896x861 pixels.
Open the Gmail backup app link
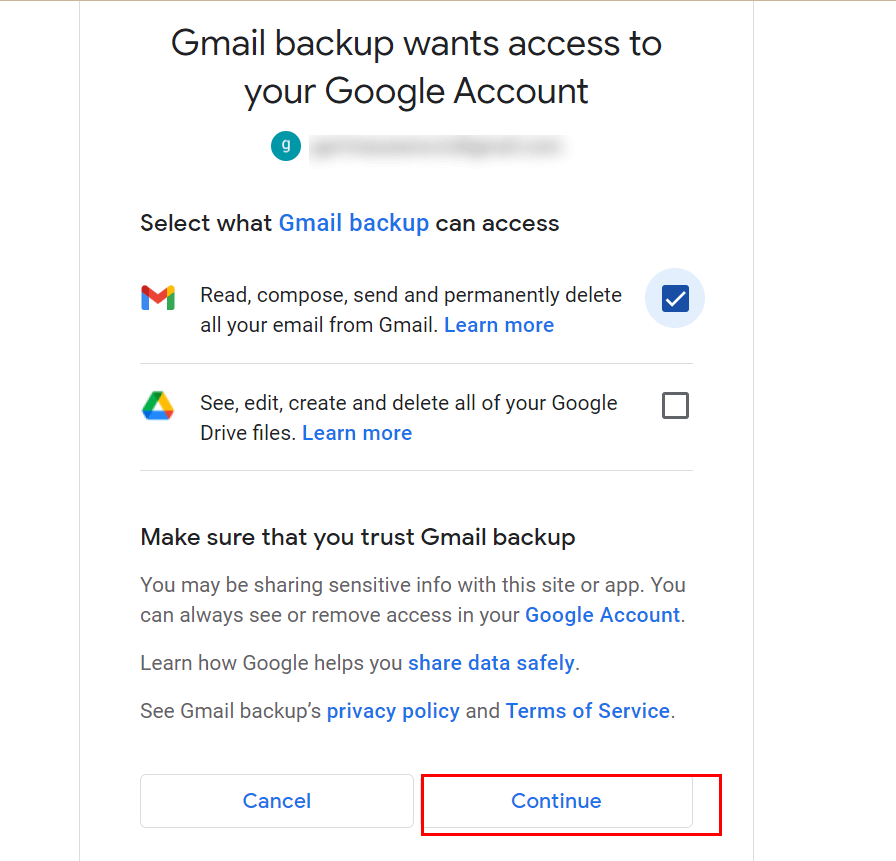pos(354,223)
